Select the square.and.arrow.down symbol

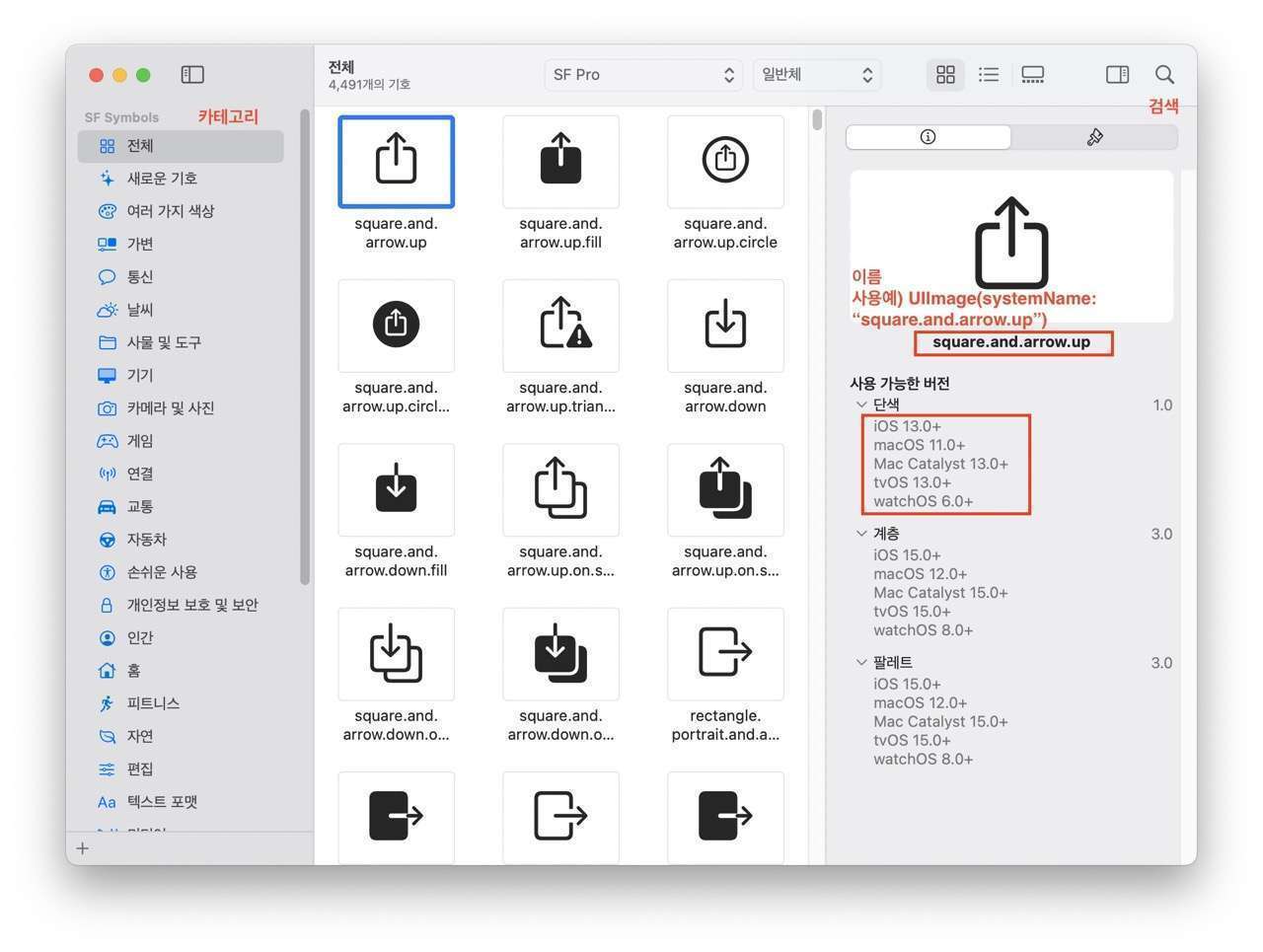click(725, 326)
